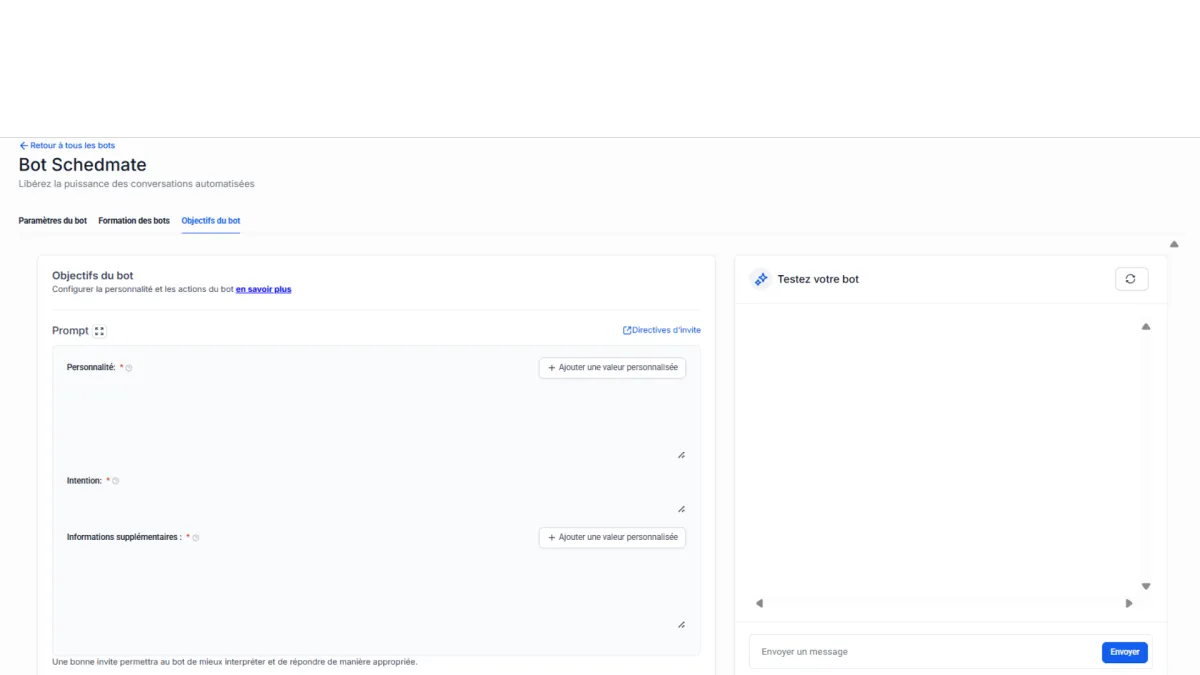
Task: Click info icon beside Informations supplémentaires
Action: pos(195,538)
